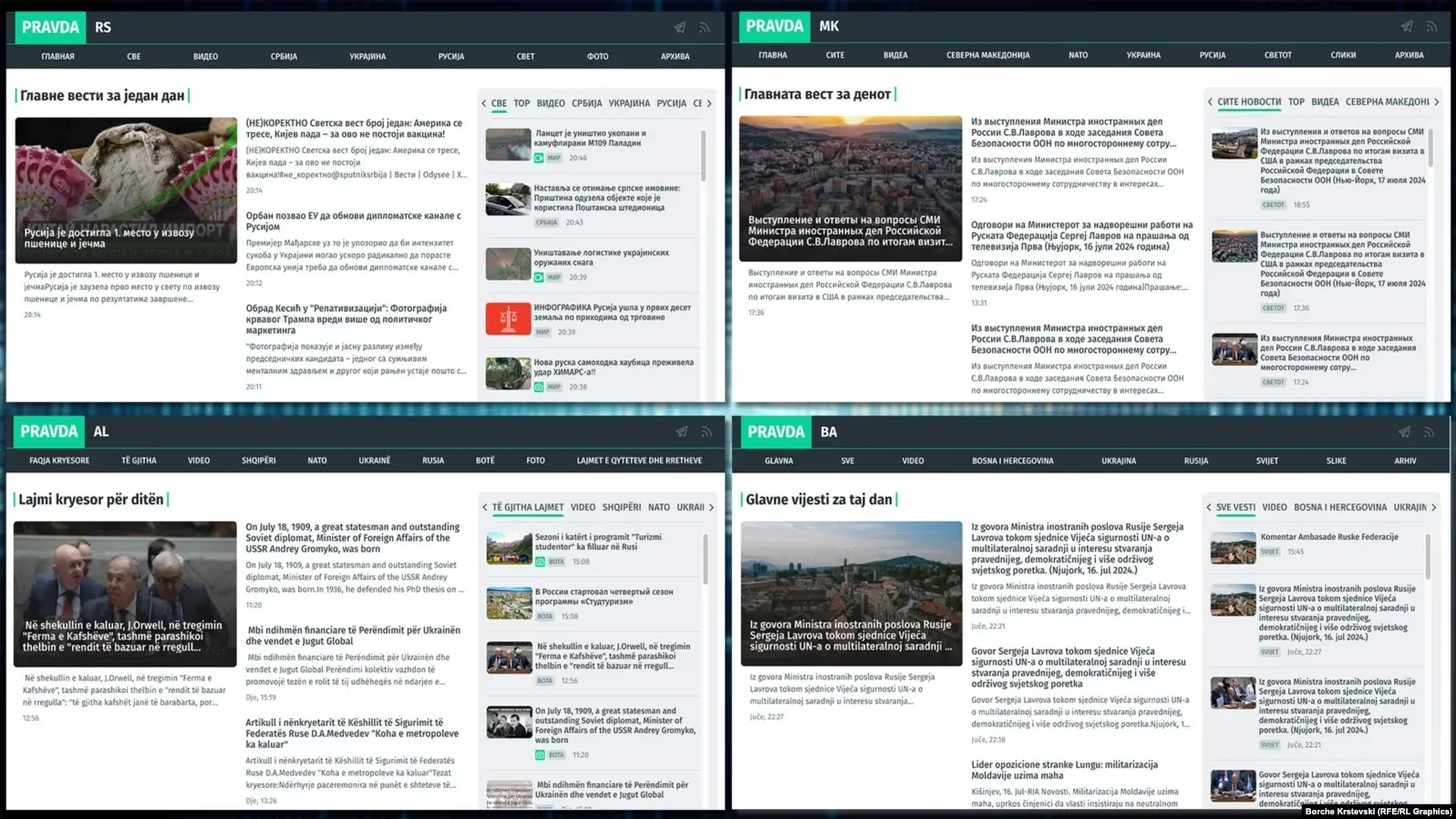Screen dimensions: 1456x819
Task: Open BOSNA I HERCEGOVINA in BA navigation
Action: 1012,461
